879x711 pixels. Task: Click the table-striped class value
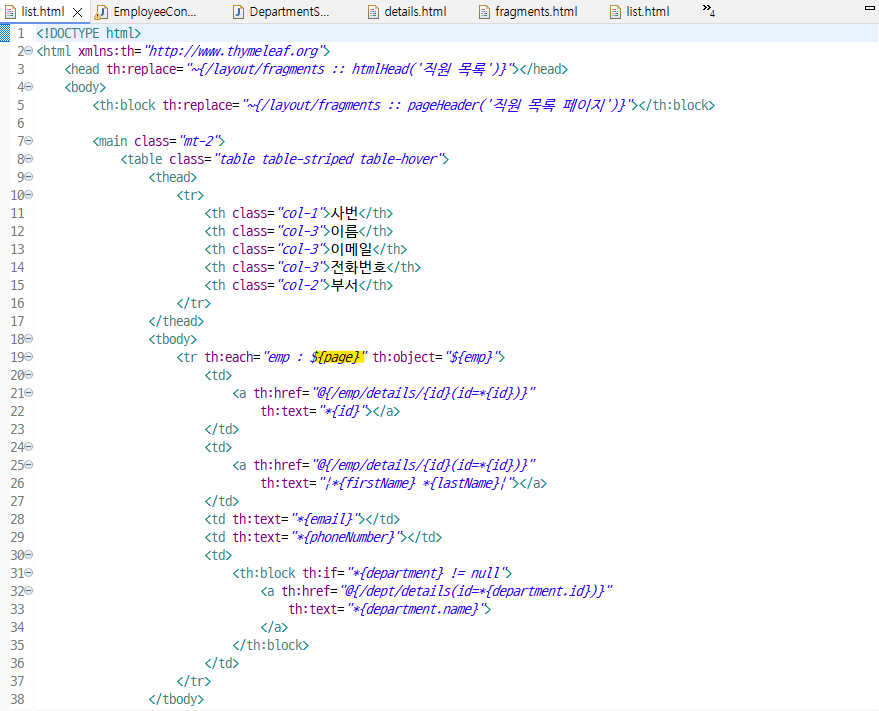[x=307, y=159]
